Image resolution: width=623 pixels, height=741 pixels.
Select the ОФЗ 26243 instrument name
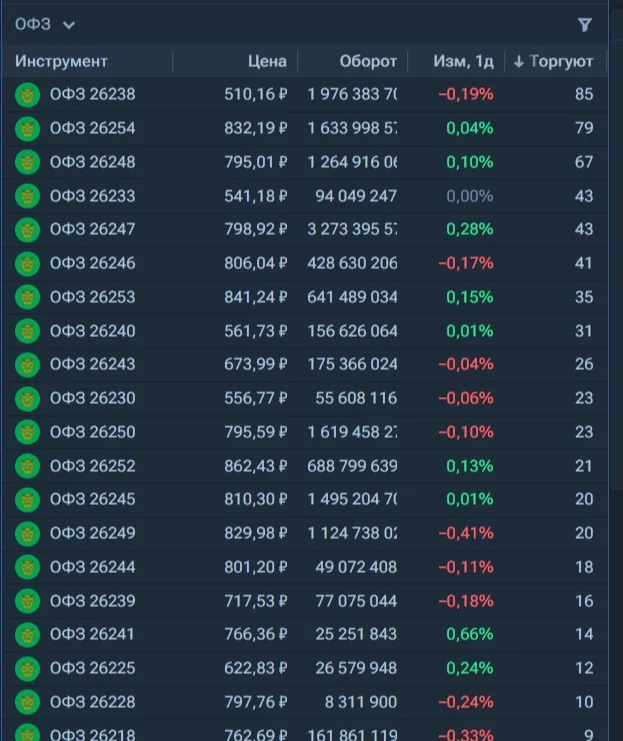93,364
